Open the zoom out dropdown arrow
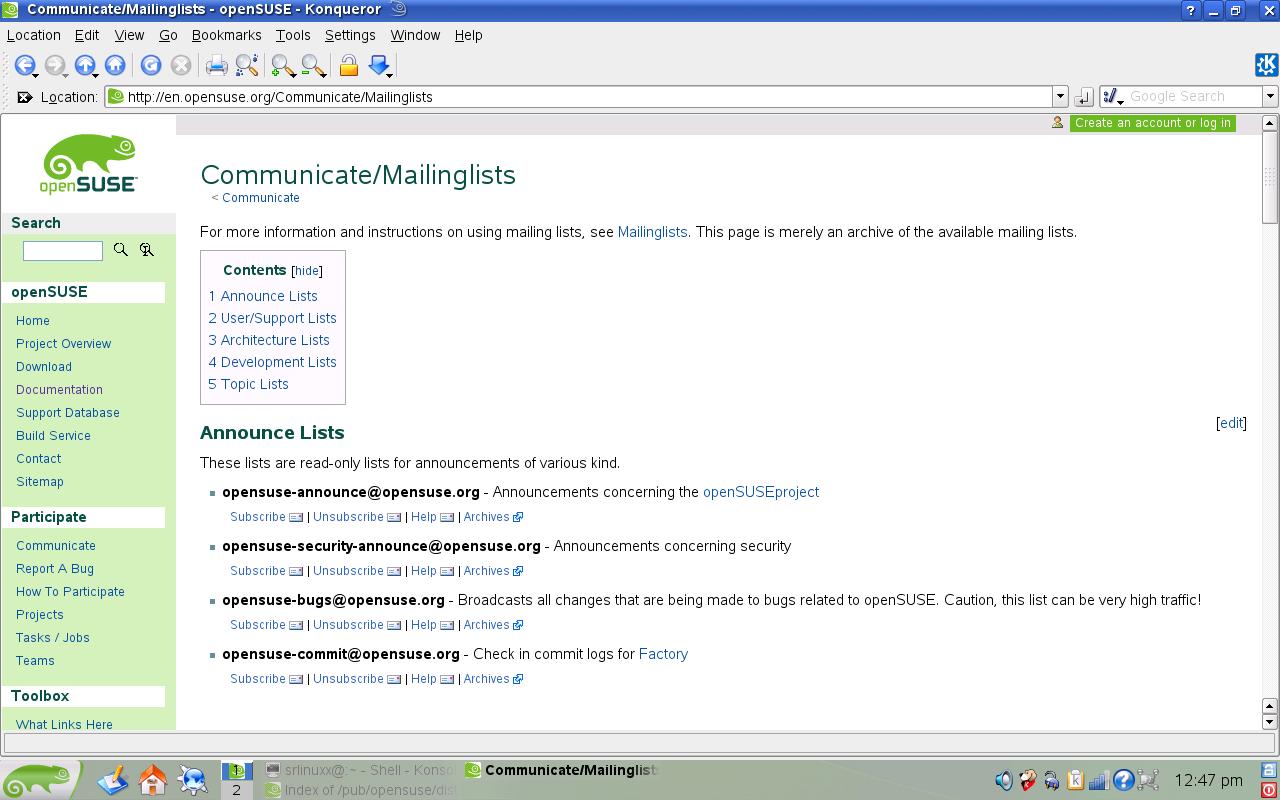Image resolution: width=1280 pixels, height=800 pixels. [x=323, y=75]
